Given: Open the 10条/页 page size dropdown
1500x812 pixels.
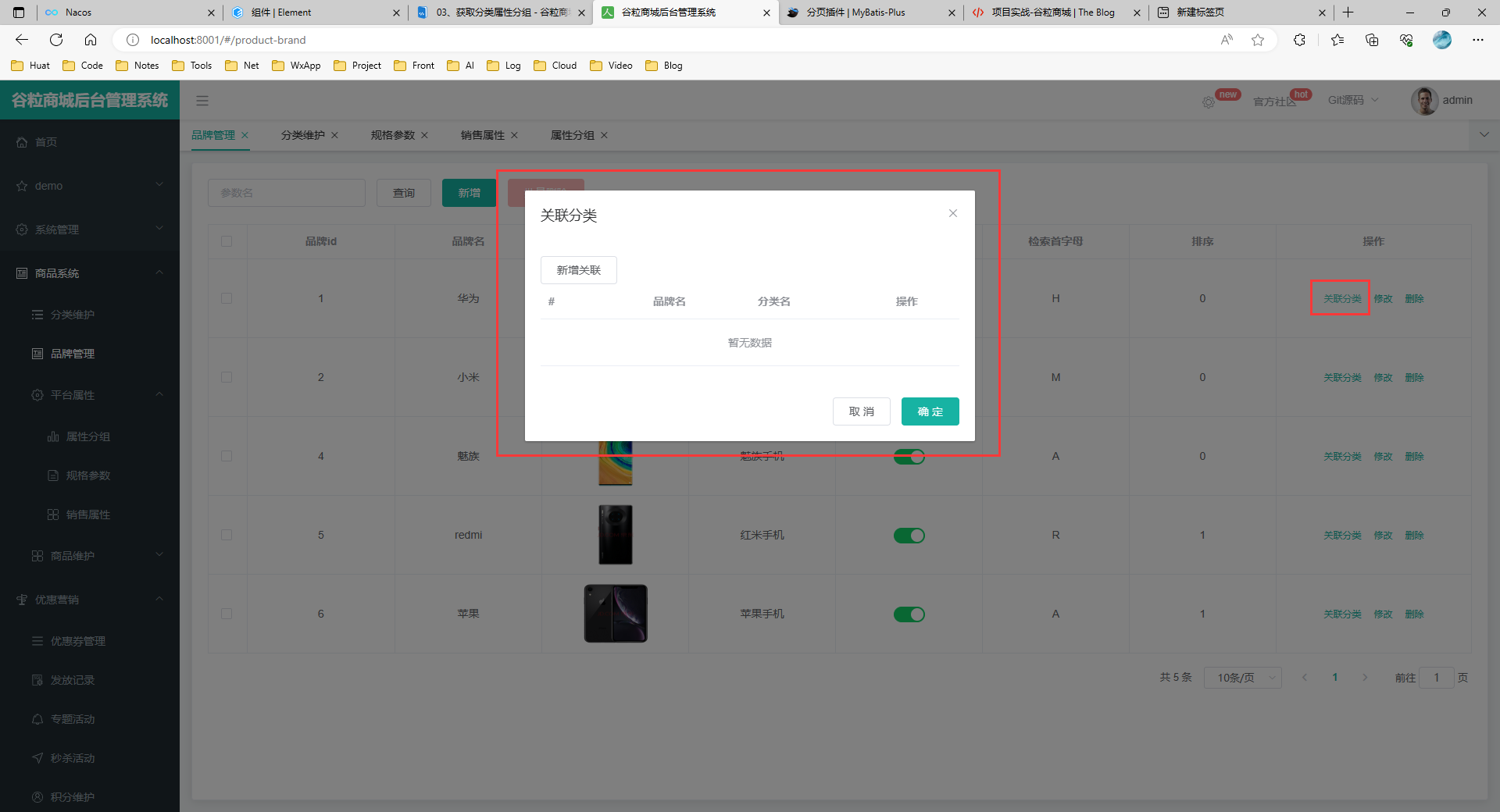Looking at the screenshot, I should click(x=1242, y=678).
